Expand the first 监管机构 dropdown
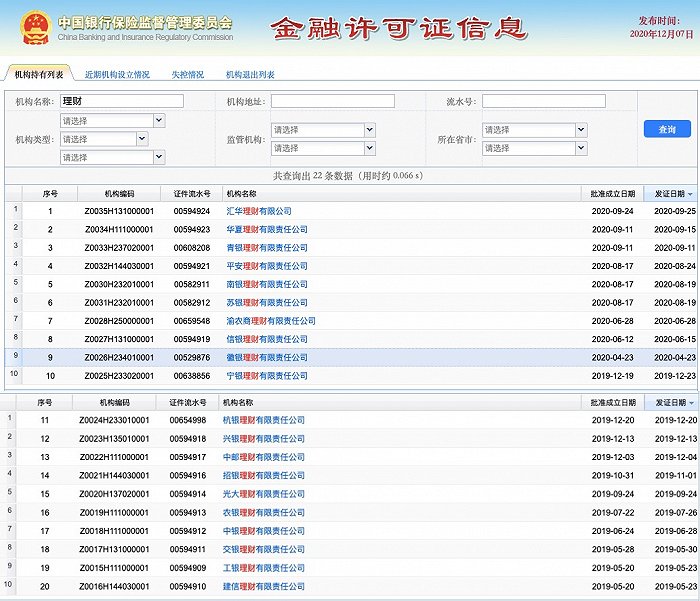700x601 pixels. tap(323, 130)
